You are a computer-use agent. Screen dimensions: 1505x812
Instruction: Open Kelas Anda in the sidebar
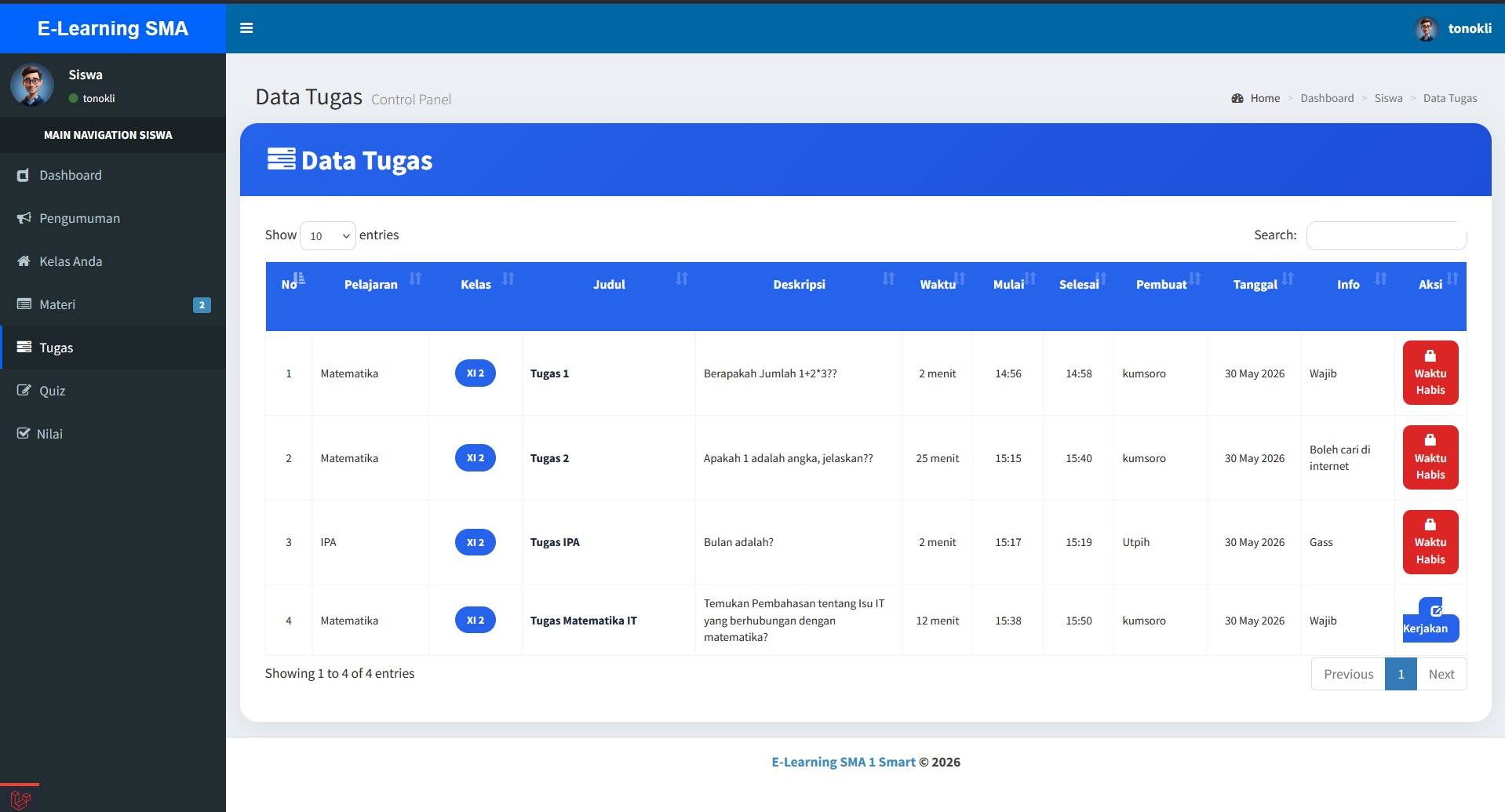pyautogui.click(x=113, y=261)
